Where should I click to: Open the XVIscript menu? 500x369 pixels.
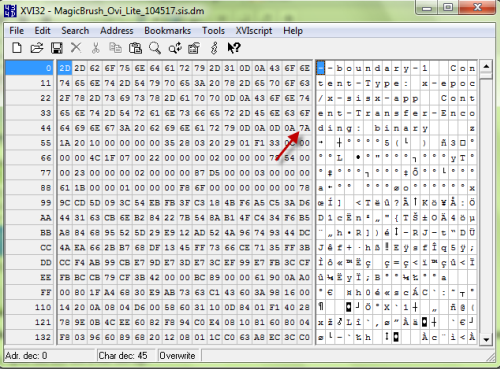tap(254, 31)
